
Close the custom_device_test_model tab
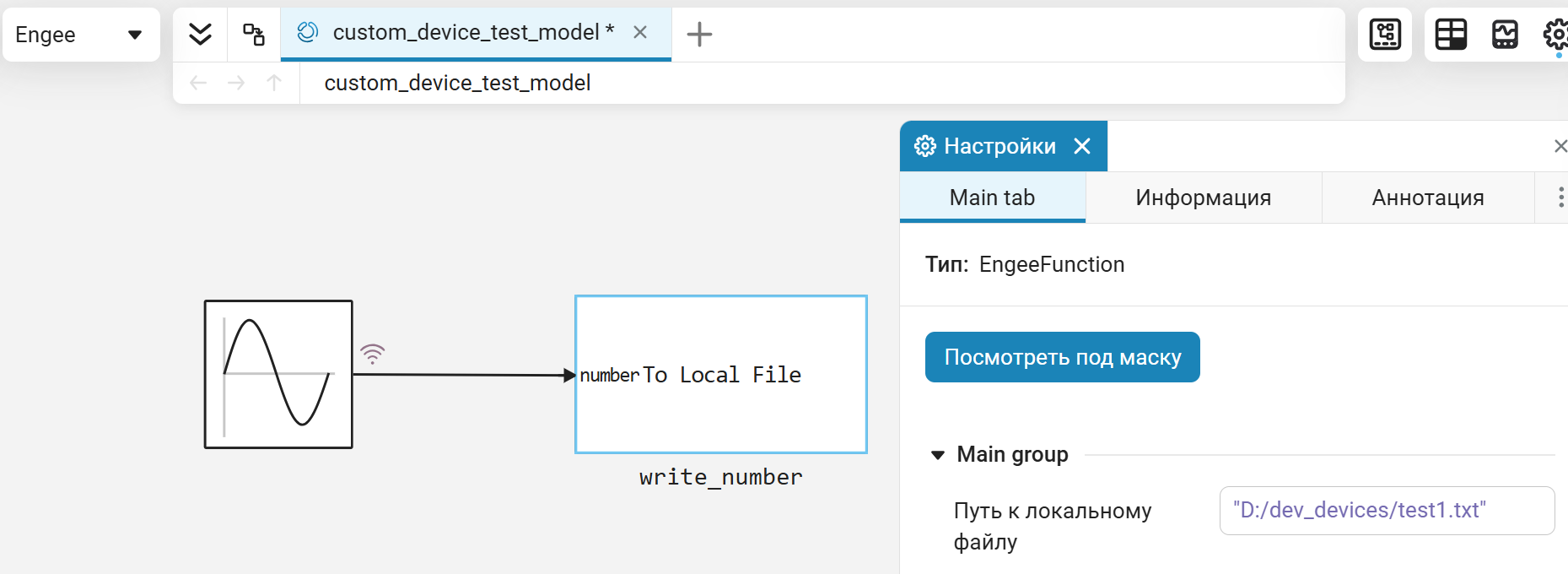[x=640, y=32]
